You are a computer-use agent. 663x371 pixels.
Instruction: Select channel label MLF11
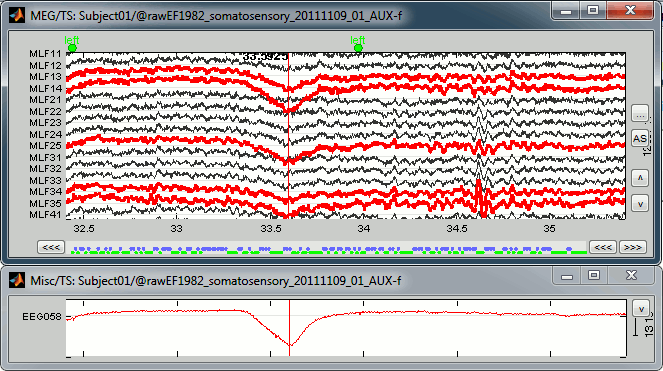coord(45,54)
